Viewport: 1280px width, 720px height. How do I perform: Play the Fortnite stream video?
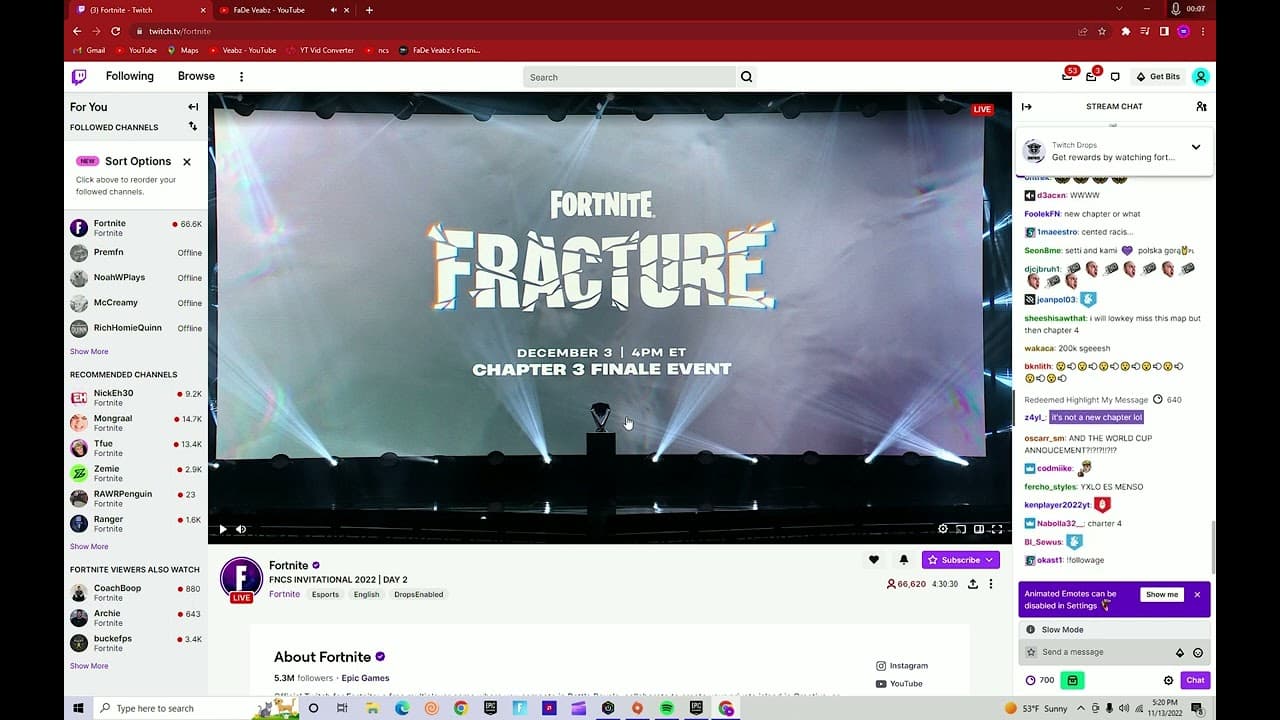223,529
